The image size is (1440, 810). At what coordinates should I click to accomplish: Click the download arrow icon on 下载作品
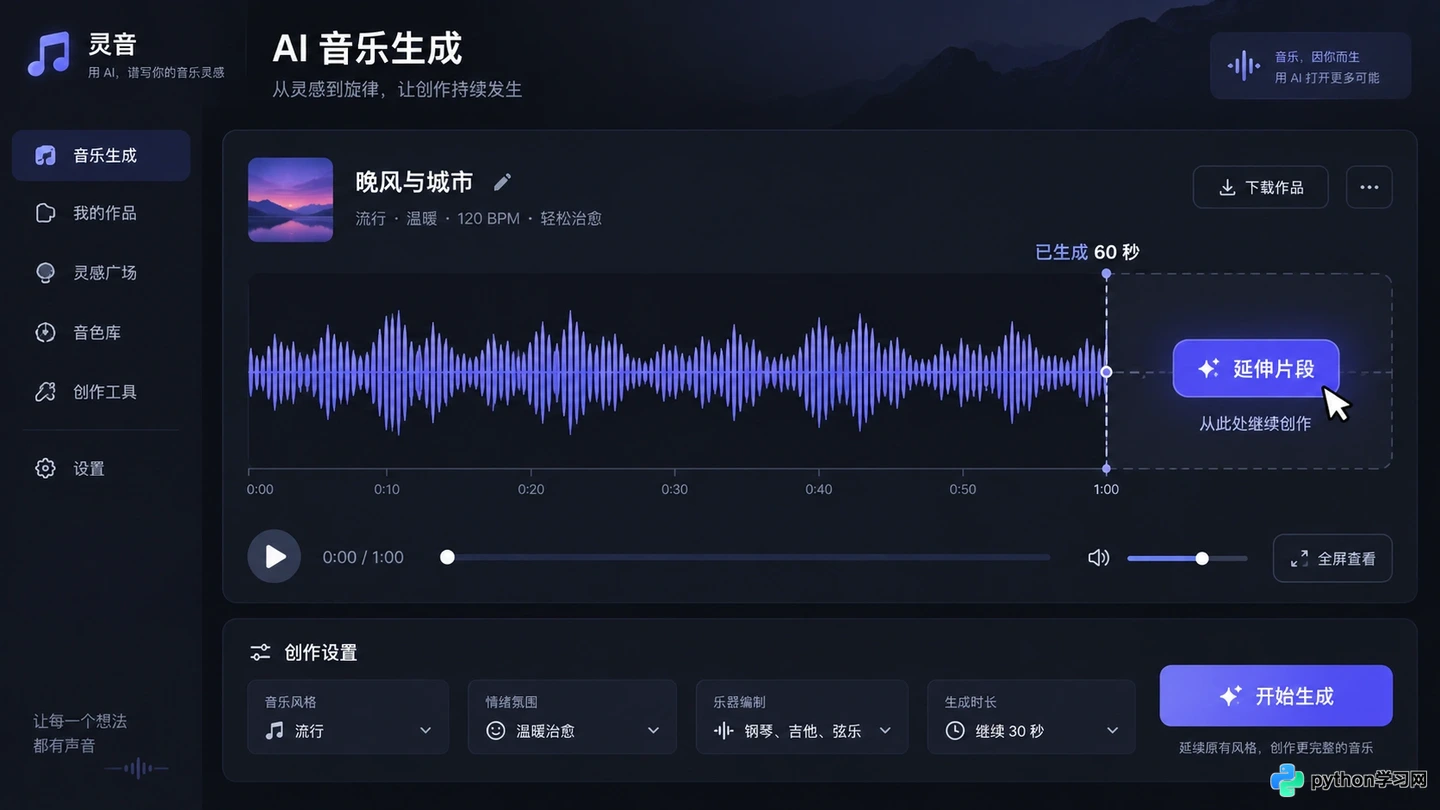pyautogui.click(x=1227, y=187)
